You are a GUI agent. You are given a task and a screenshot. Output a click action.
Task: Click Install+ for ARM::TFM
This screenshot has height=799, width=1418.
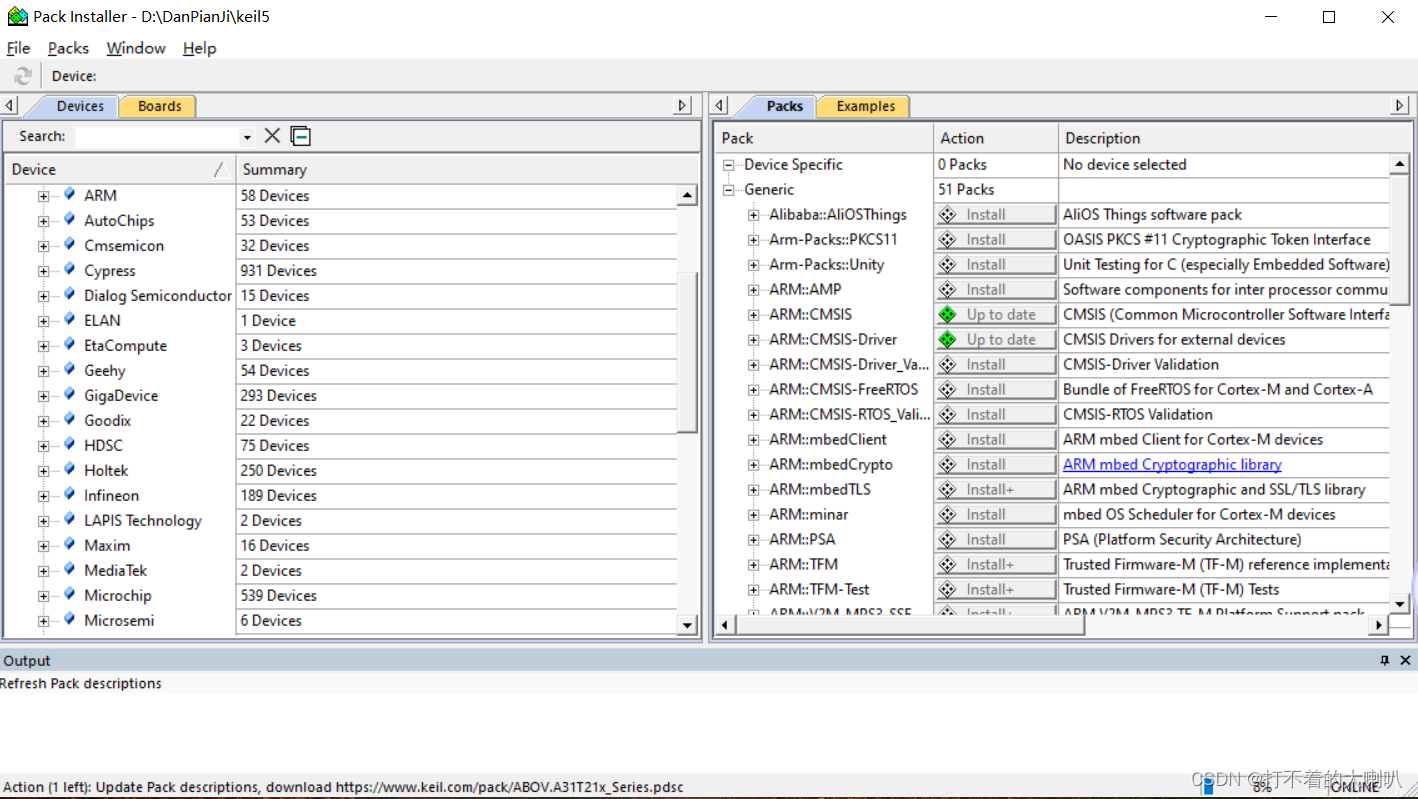click(x=996, y=564)
